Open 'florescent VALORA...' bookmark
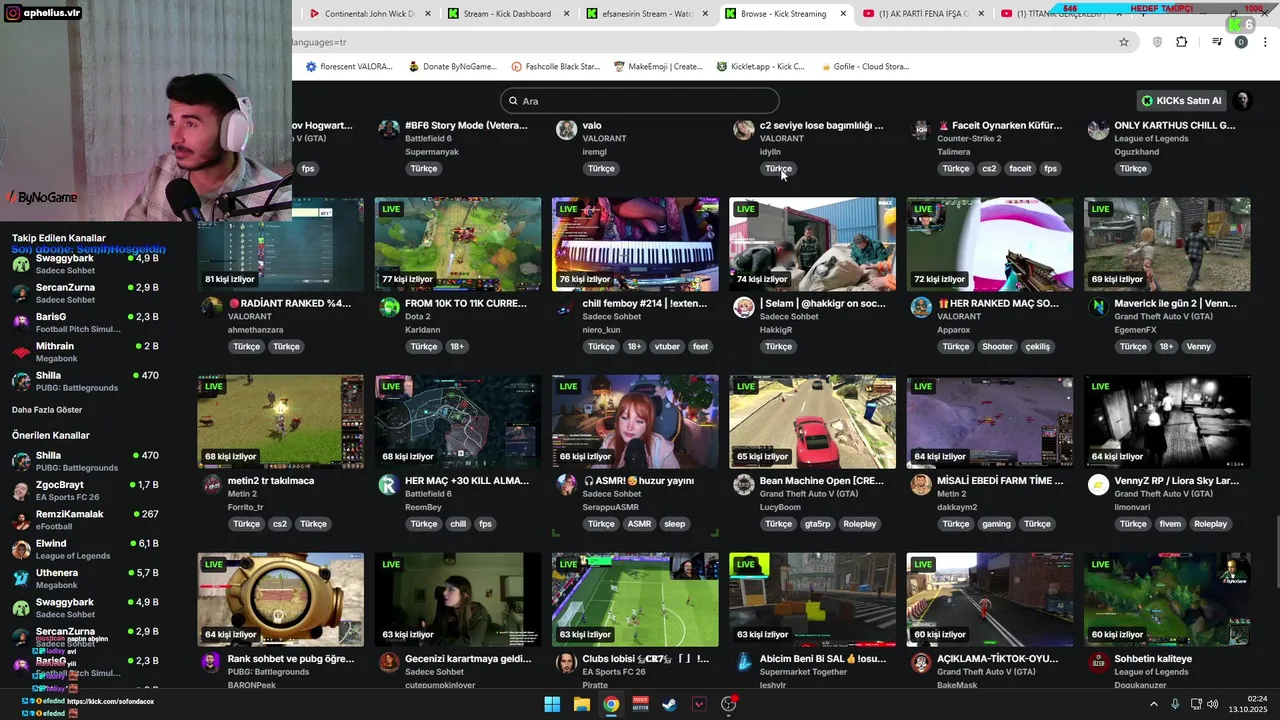This screenshot has width=1280, height=720. [349, 67]
